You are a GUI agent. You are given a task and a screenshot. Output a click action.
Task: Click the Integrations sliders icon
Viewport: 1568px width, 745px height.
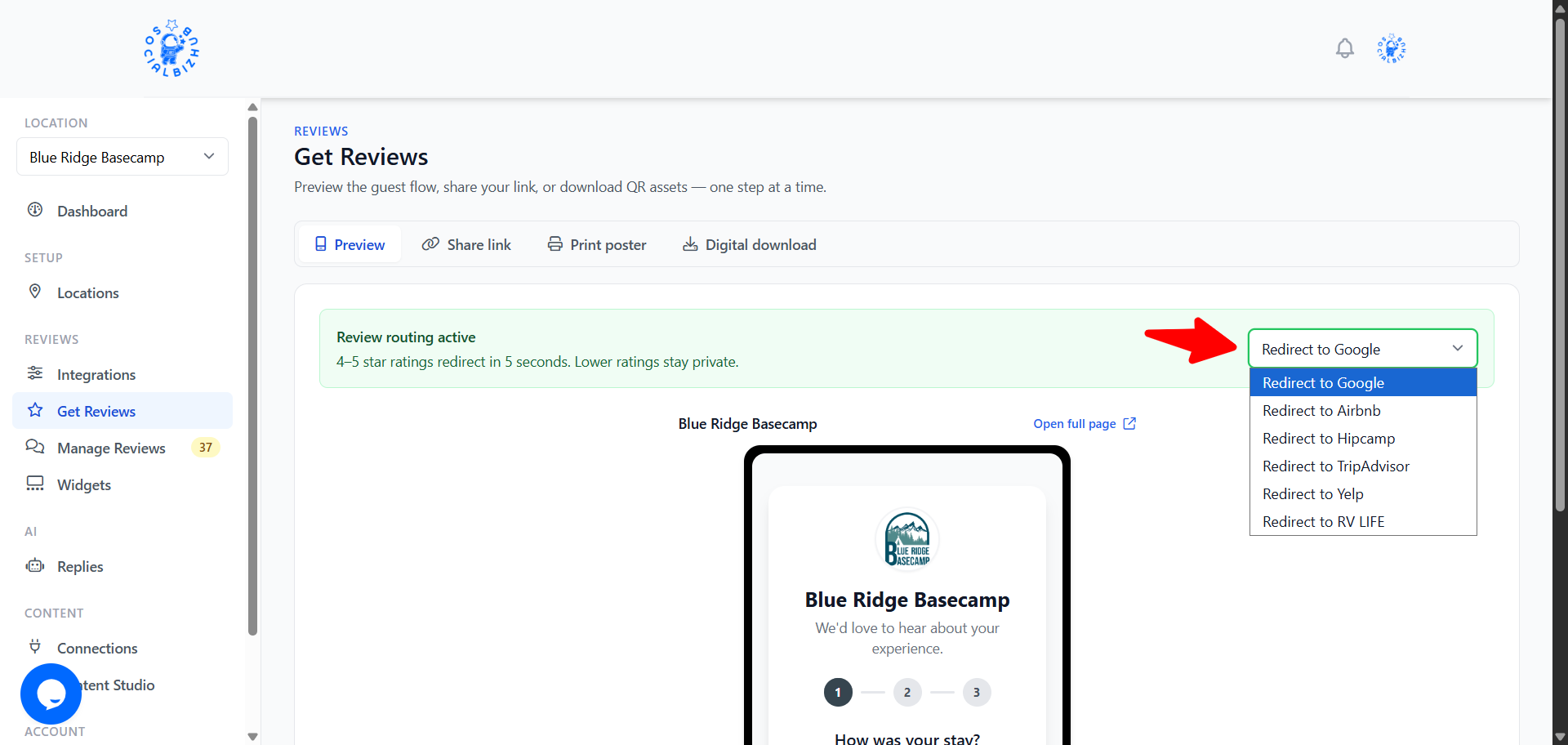pos(35,373)
